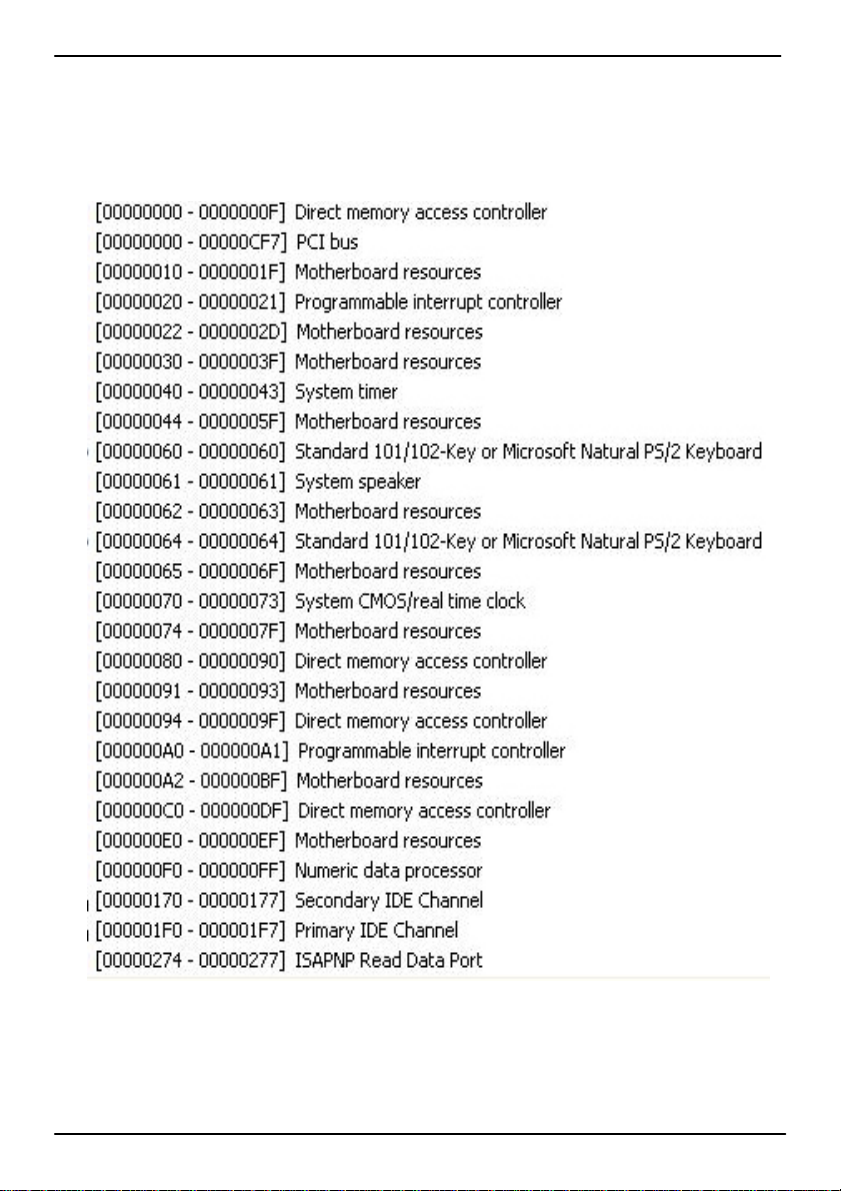Screen dimensions: 841x1191
Task: Click the ISAPNP Read Data Port entry
Action: (x=289, y=960)
